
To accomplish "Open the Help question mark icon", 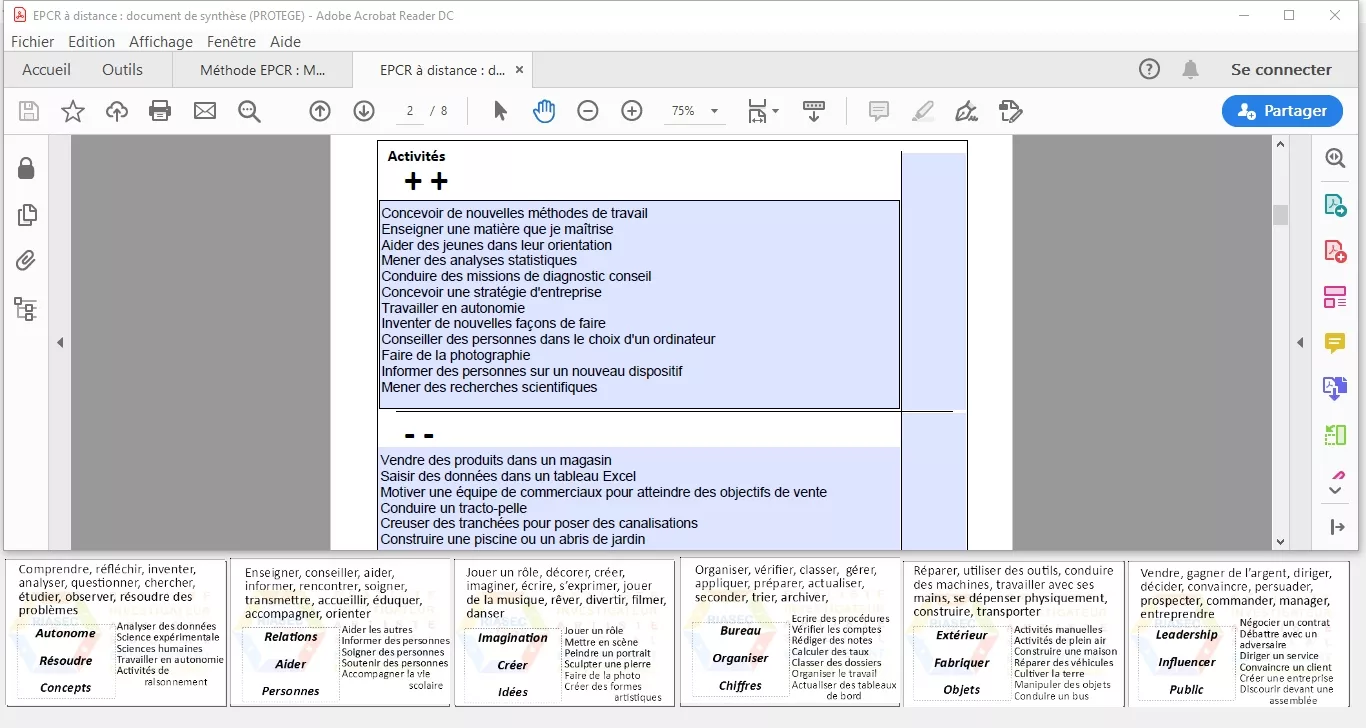I will click(x=1150, y=69).
